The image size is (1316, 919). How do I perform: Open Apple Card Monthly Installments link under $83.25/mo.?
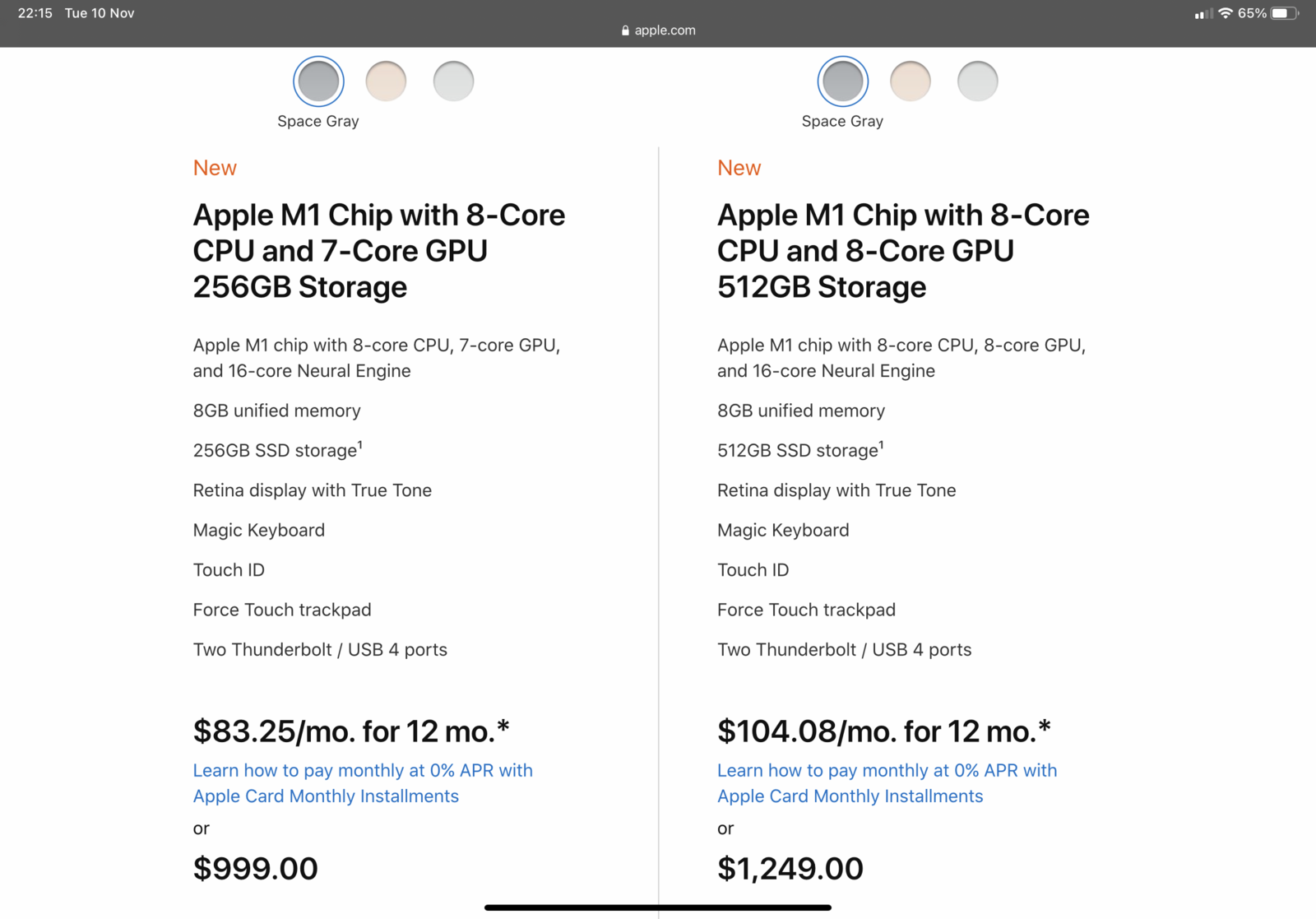point(363,783)
